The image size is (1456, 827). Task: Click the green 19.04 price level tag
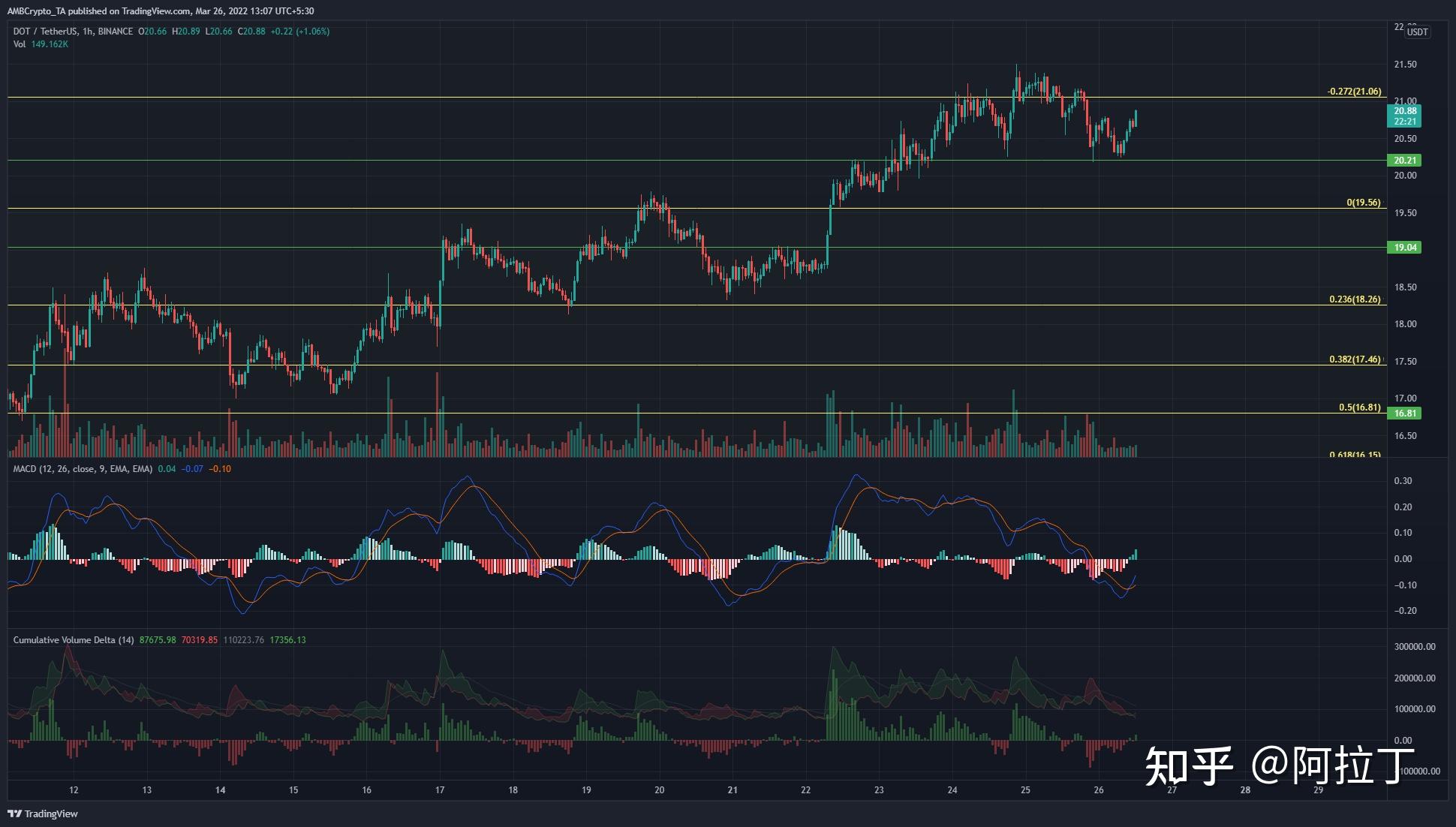tap(1404, 248)
